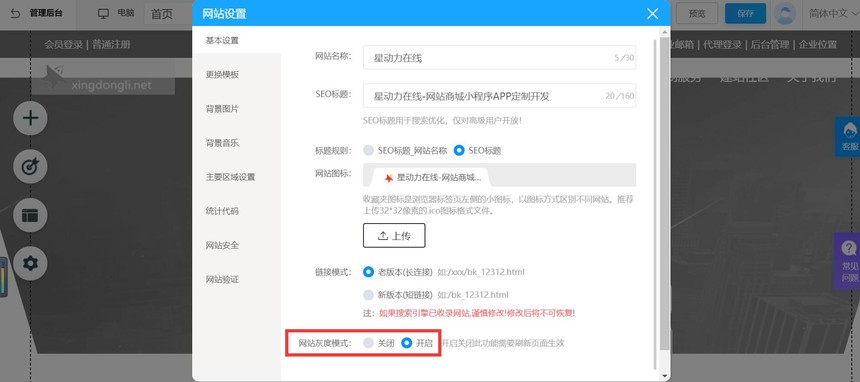The height and width of the screenshot is (382, 860).
Task: Click the 普通注册 link
Action: [x=111, y=44]
